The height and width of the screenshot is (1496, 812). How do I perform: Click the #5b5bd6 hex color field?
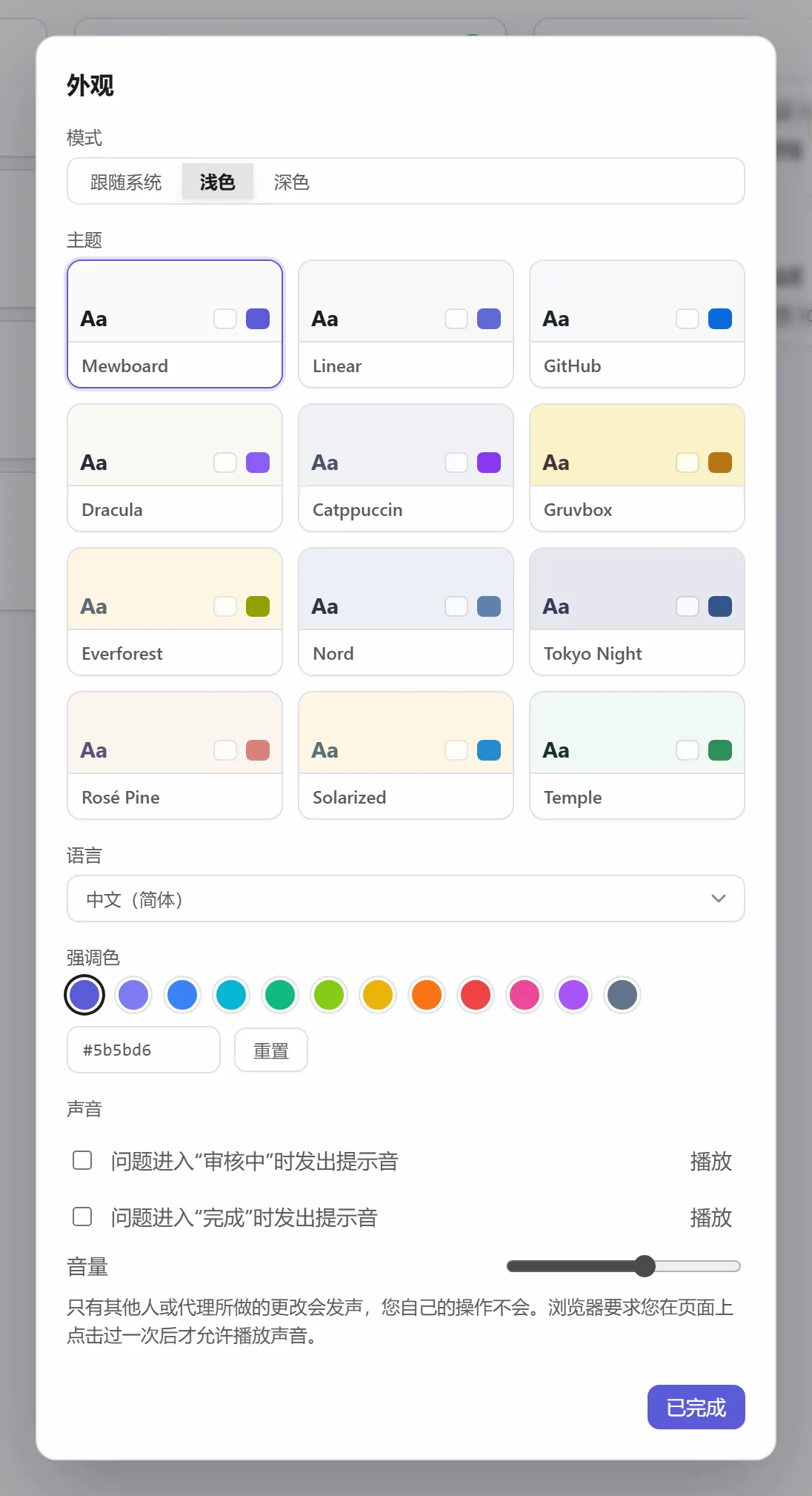tap(144, 1050)
